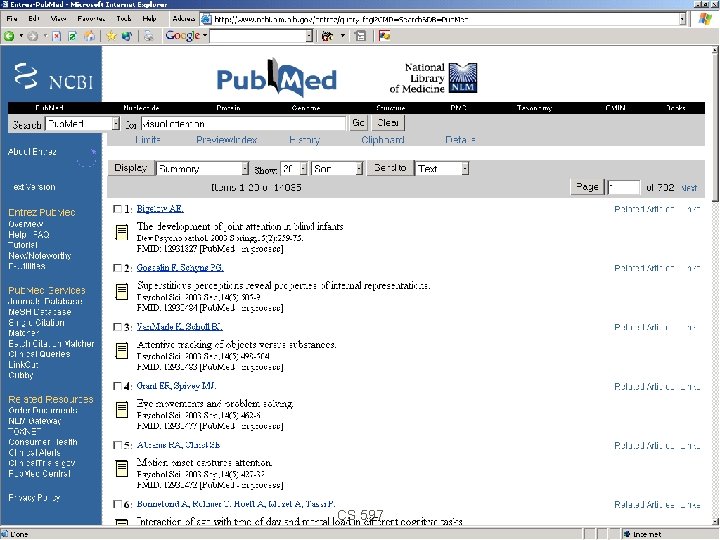Open abstract icon for Motion onset article
Viewport: 720px width, 540px height.
click(122, 469)
